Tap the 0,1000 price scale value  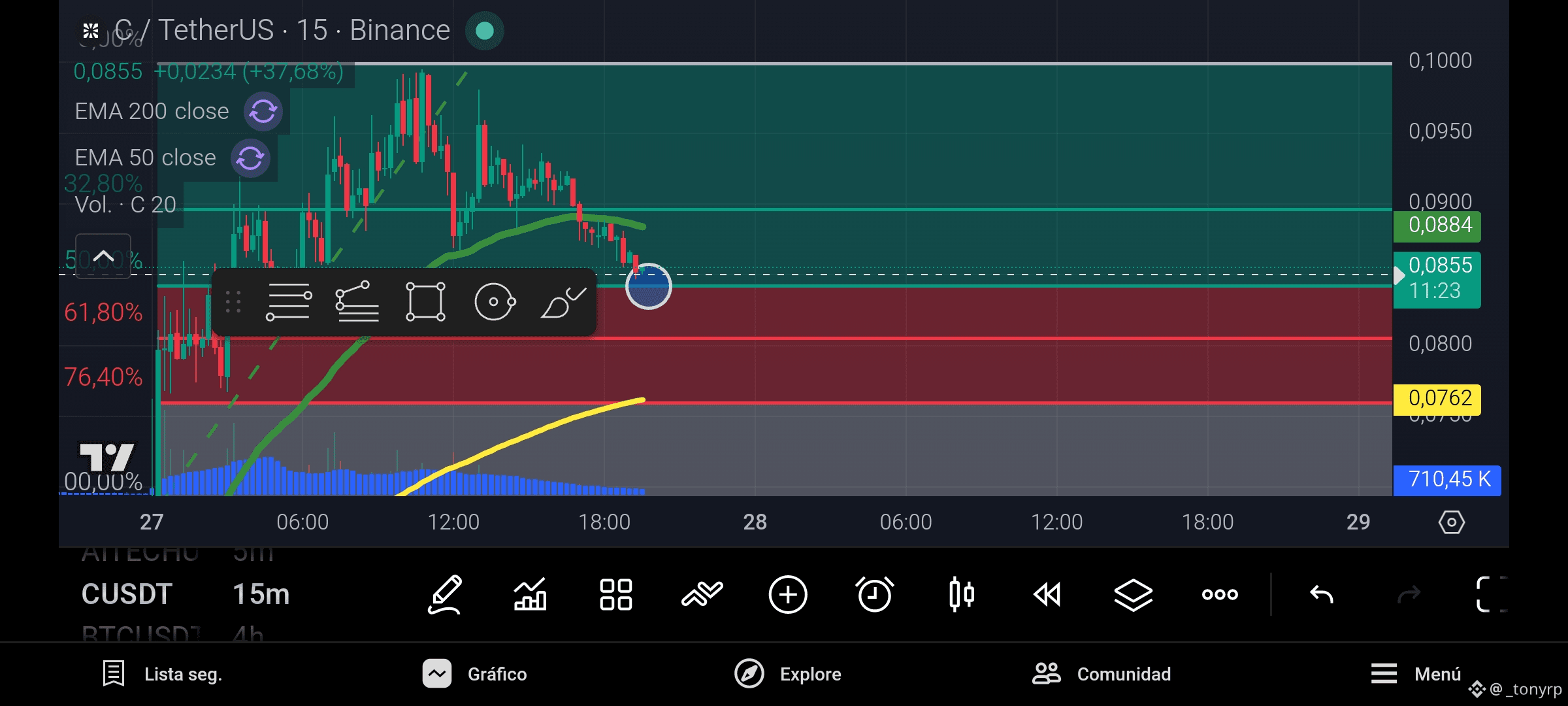pyautogui.click(x=1441, y=61)
